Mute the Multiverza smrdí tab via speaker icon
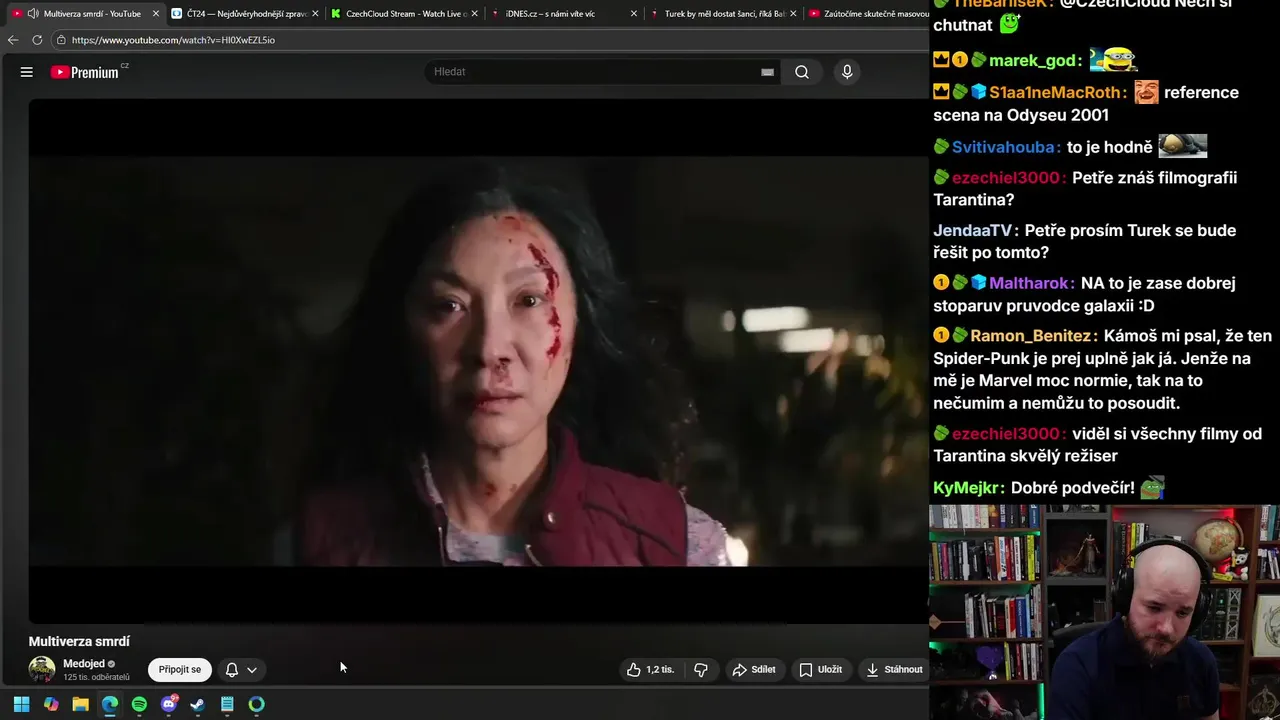The image size is (1280, 720). [x=33, y=14]
